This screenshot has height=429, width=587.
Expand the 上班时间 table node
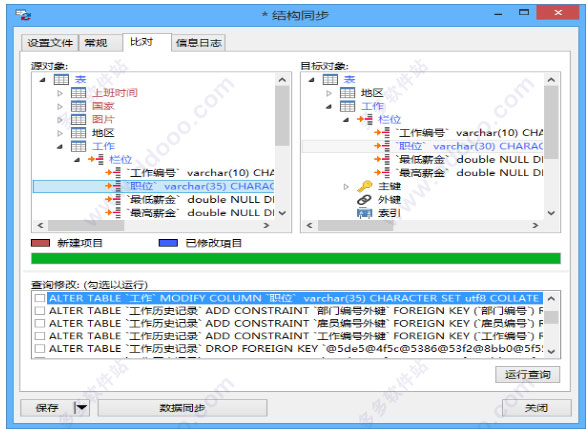tap(60, 93)
